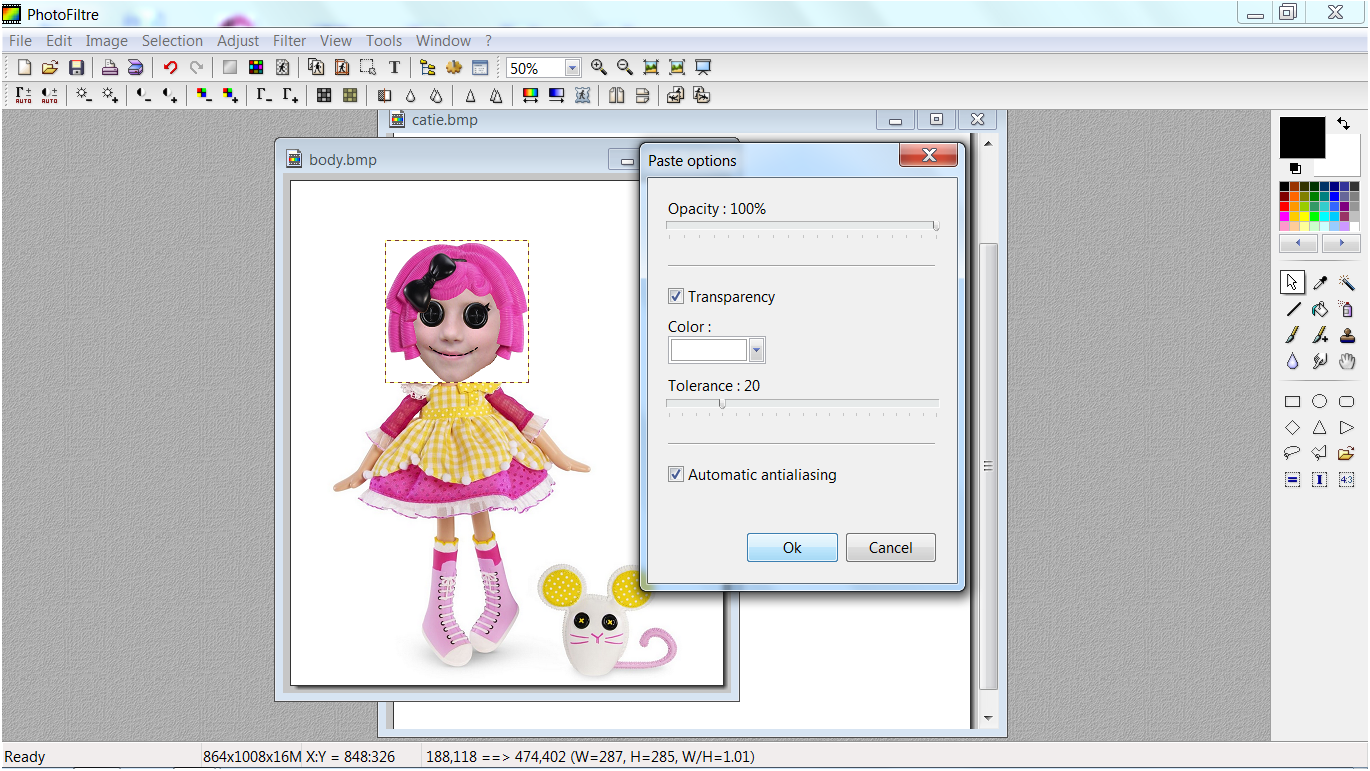Open the File menu
The width and height of the screenshot is (1370, 771).
(x=20, y=41)
